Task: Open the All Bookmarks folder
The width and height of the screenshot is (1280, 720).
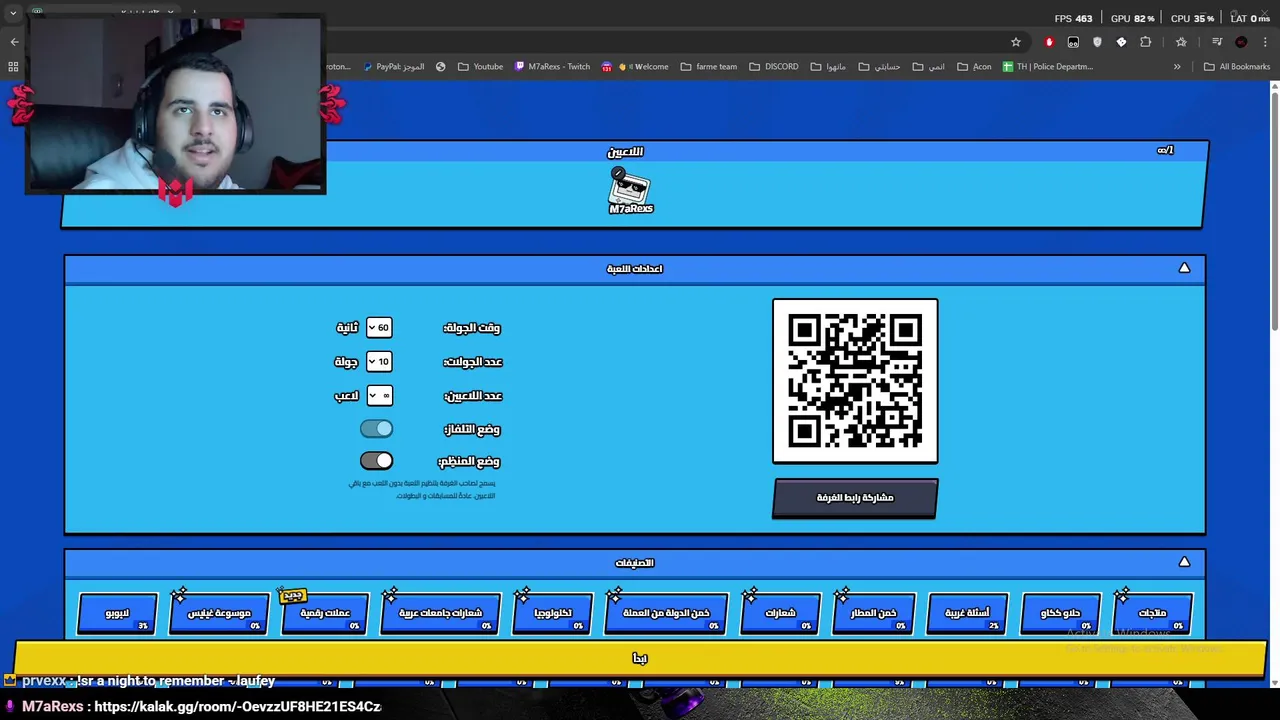Action: coord(1237,67)
